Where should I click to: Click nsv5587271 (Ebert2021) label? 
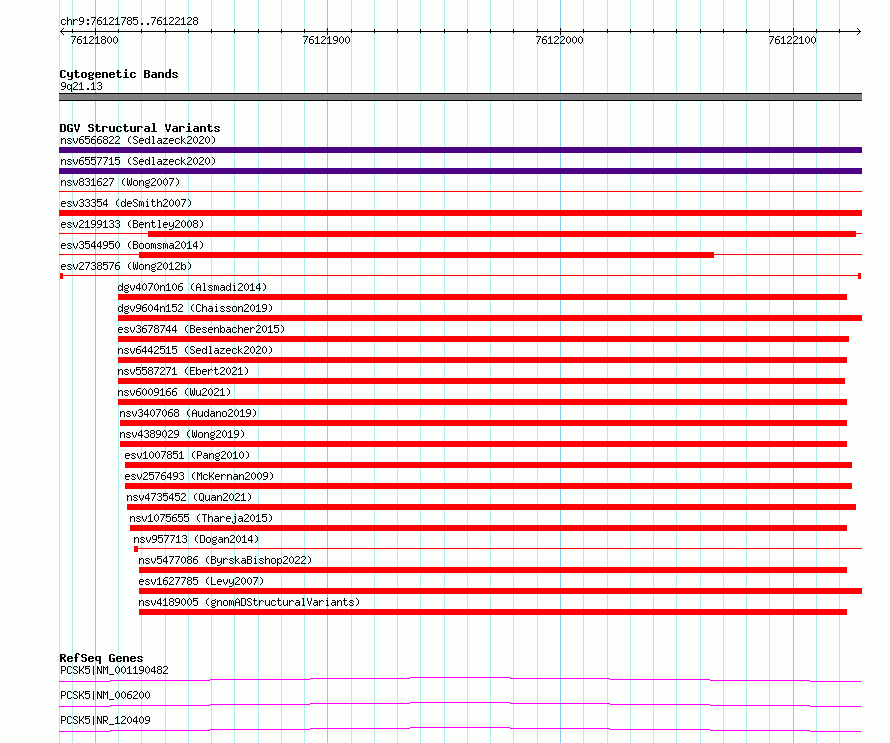coord(183,371)
